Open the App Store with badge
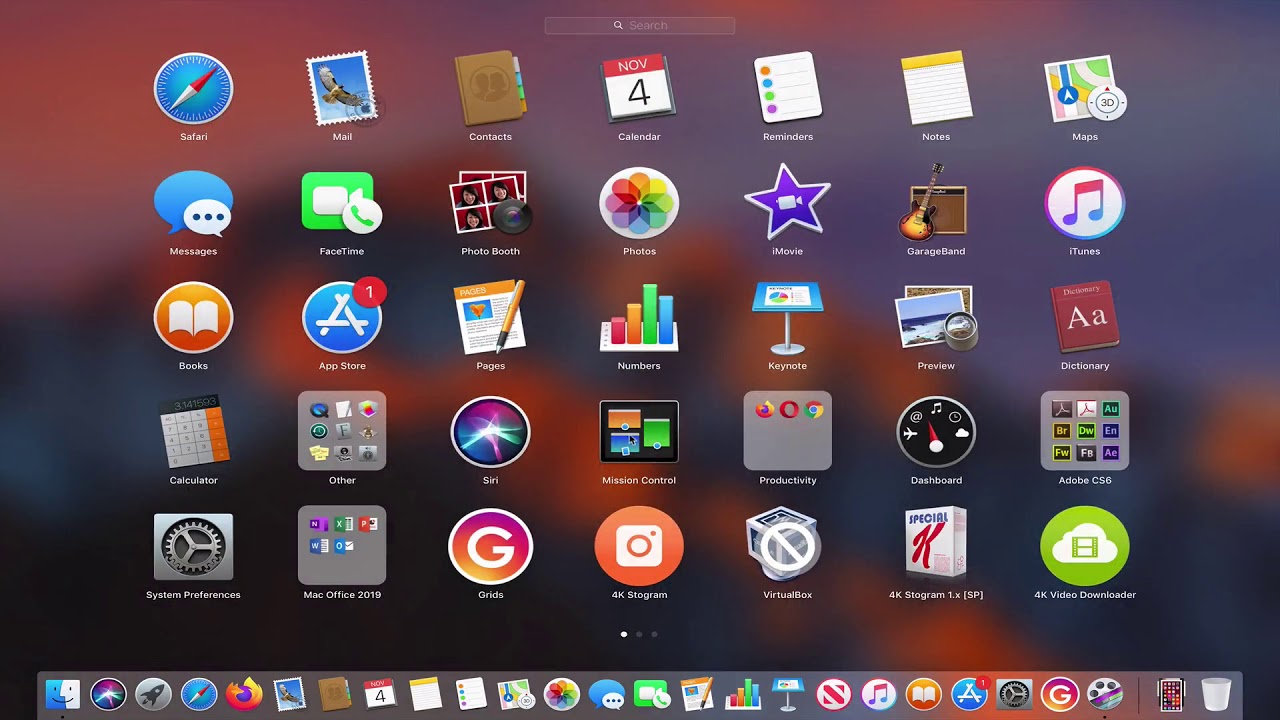Image resolution: width=1280 pixels, height=720 pixels. [342, 319]
